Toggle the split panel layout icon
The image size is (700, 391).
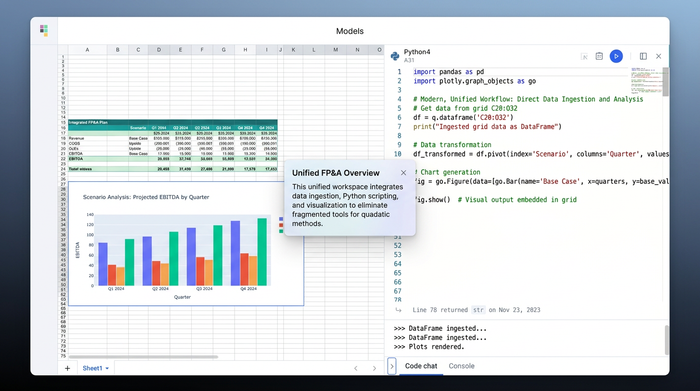pos(643,56)
